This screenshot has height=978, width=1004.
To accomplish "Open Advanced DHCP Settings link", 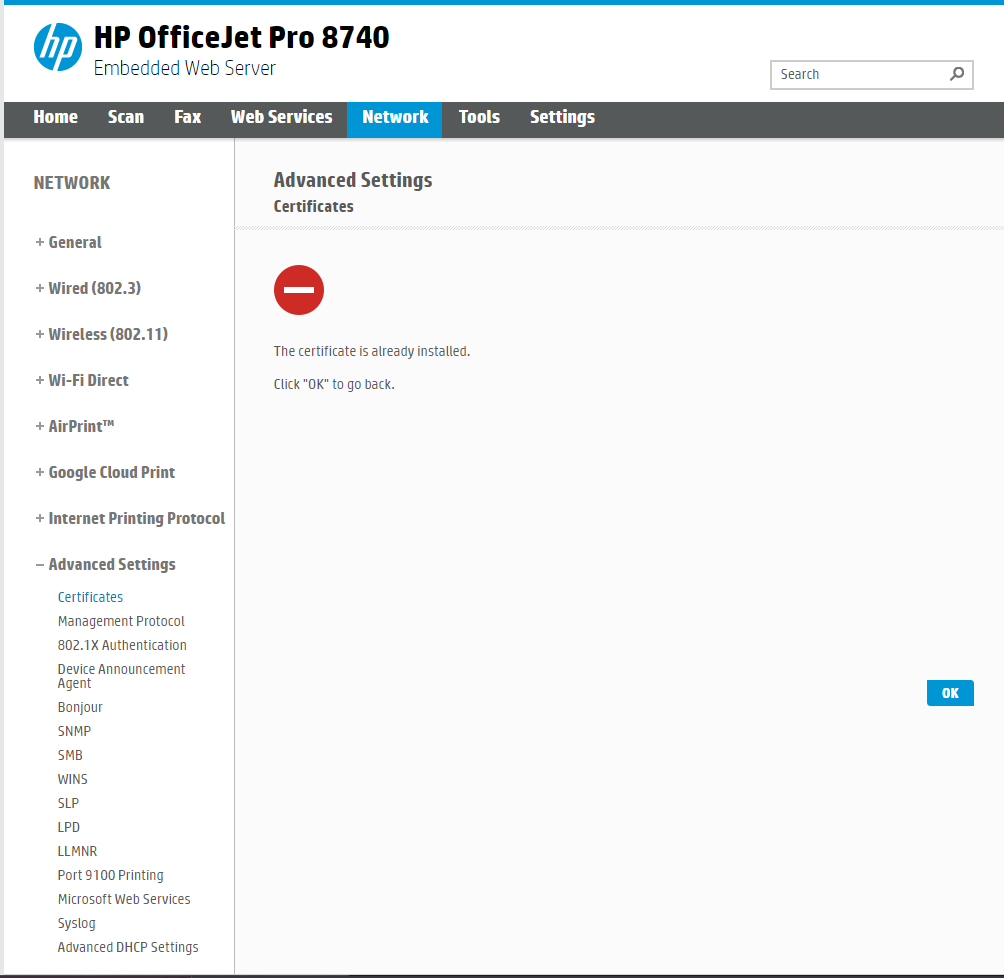I will (128, 947).
